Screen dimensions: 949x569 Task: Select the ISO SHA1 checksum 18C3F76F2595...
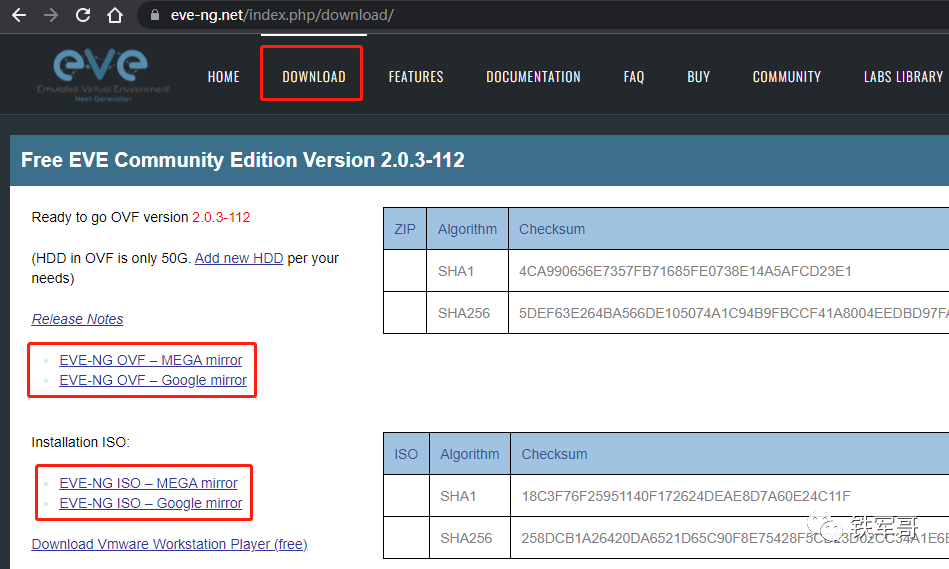tap(686, 496)
